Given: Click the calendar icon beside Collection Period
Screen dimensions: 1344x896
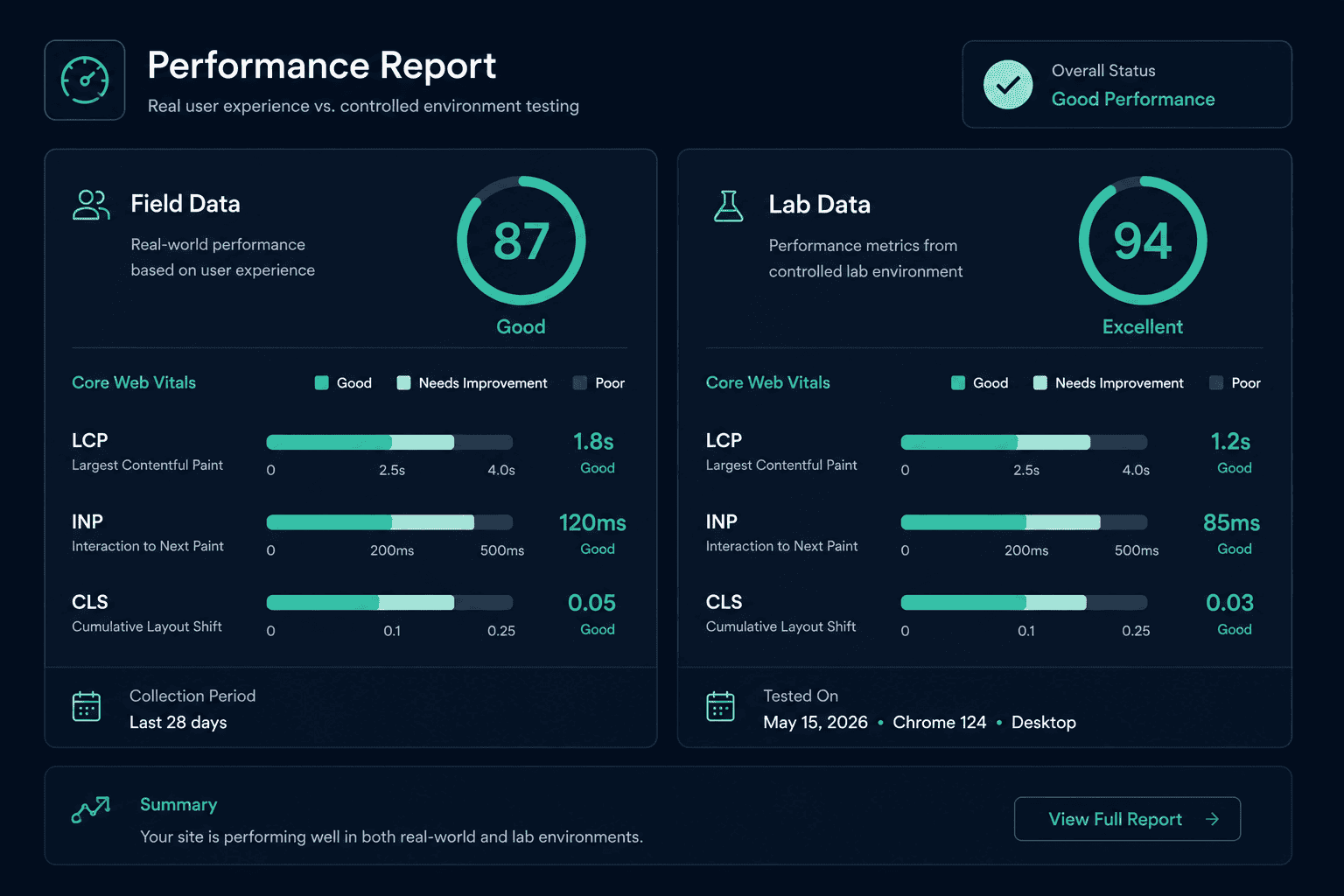Looking at the screenshot, I should click(87, 707).
